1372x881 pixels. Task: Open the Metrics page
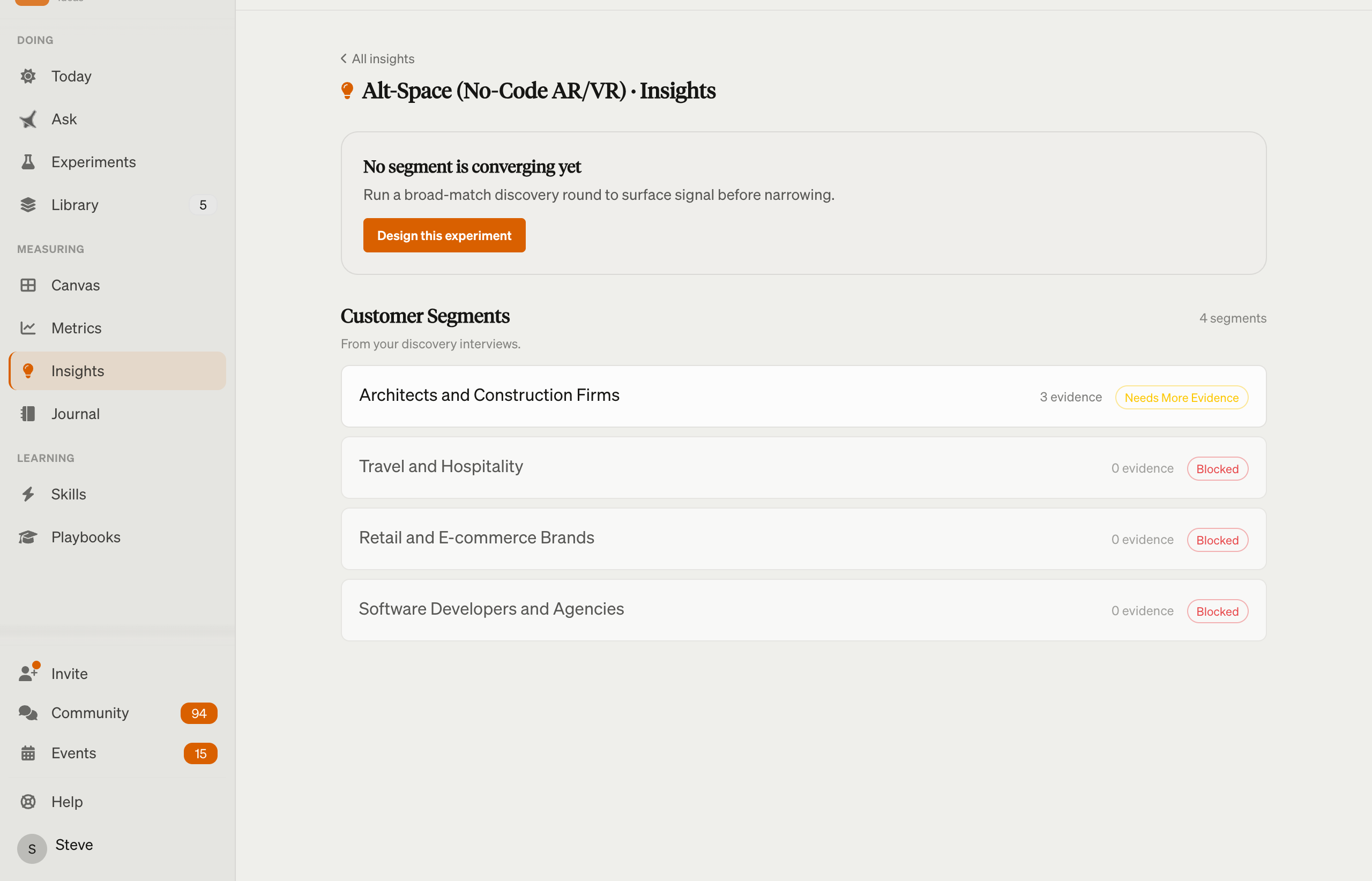pos(117,328)
